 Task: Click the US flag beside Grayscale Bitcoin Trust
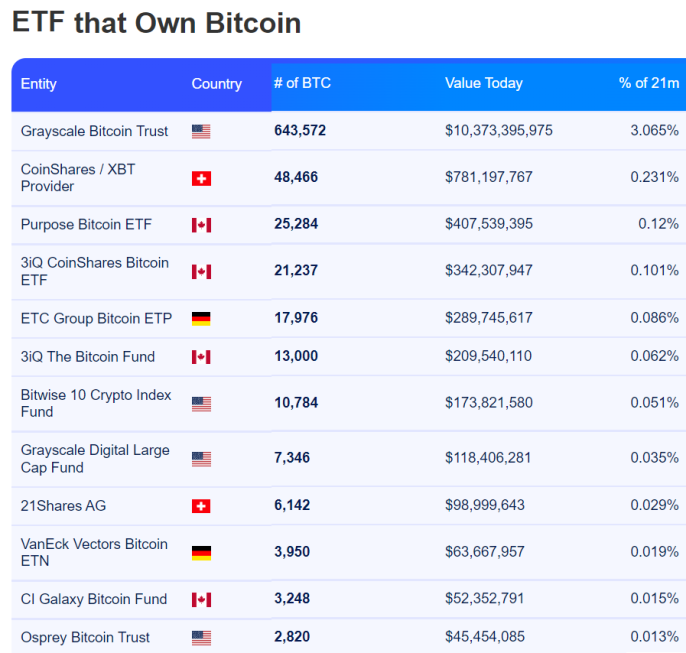[201, 131]
